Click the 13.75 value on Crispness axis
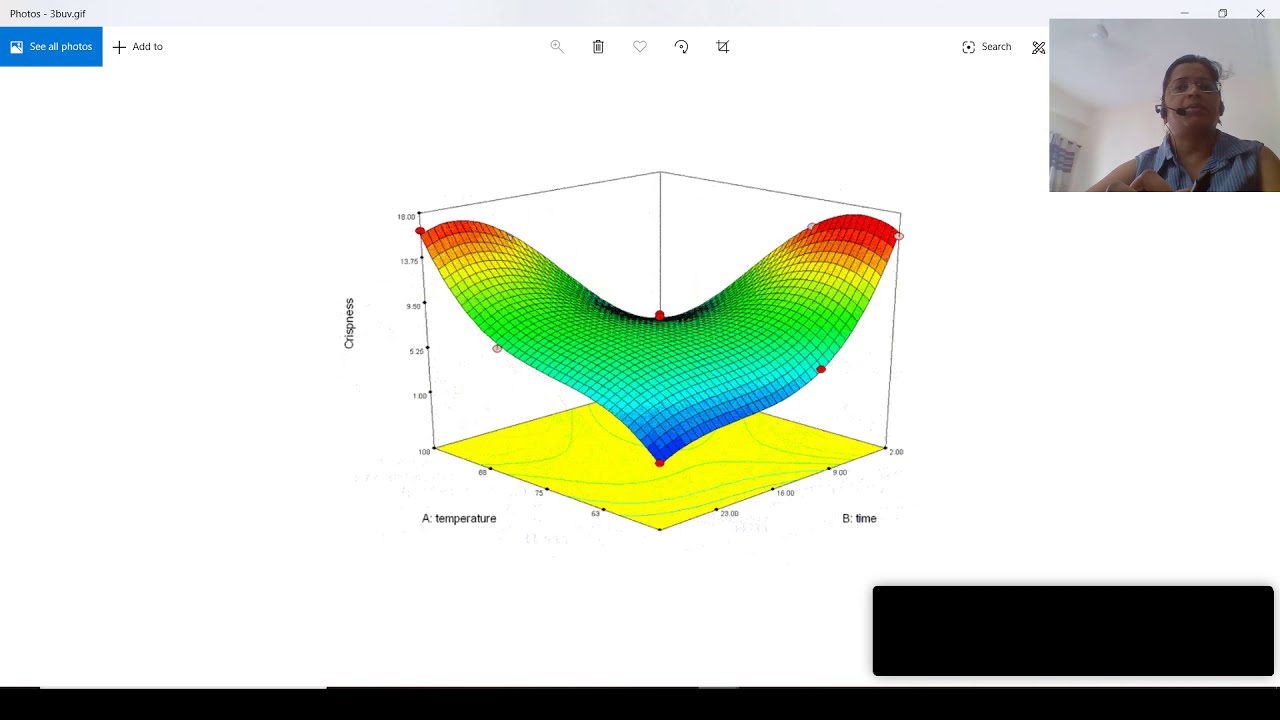This screenshot has width=1280, height=720. [x=409, y=261]
